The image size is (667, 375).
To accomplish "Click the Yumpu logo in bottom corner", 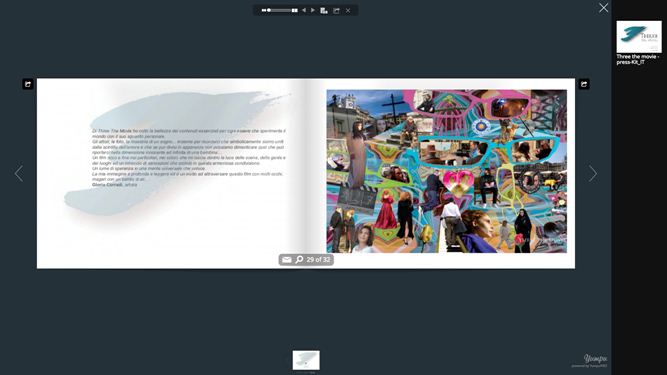I will 595,358.
